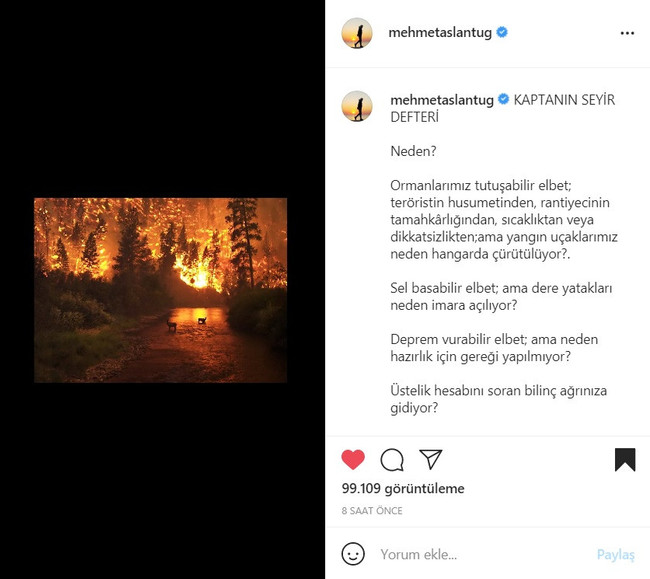Open the emoji picker smiley icon
This screenshot has width=650, height=579.
tap(353, 553)
